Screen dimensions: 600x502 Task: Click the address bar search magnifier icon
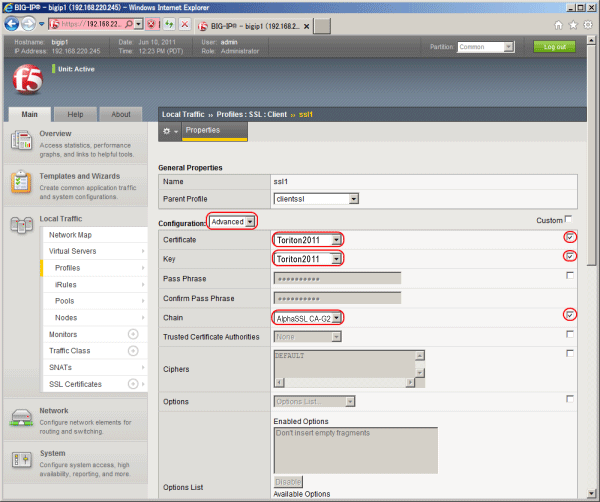click(129, 24)
